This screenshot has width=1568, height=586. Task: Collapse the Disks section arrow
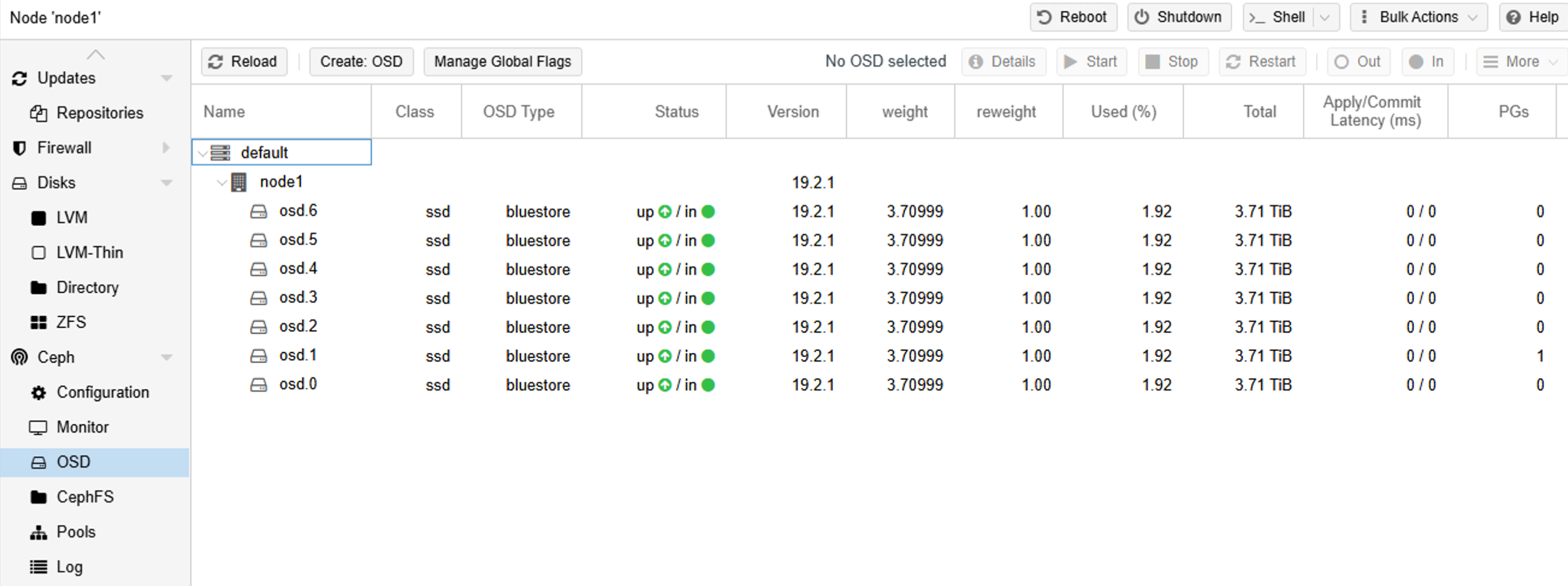(x=166, y=182)
